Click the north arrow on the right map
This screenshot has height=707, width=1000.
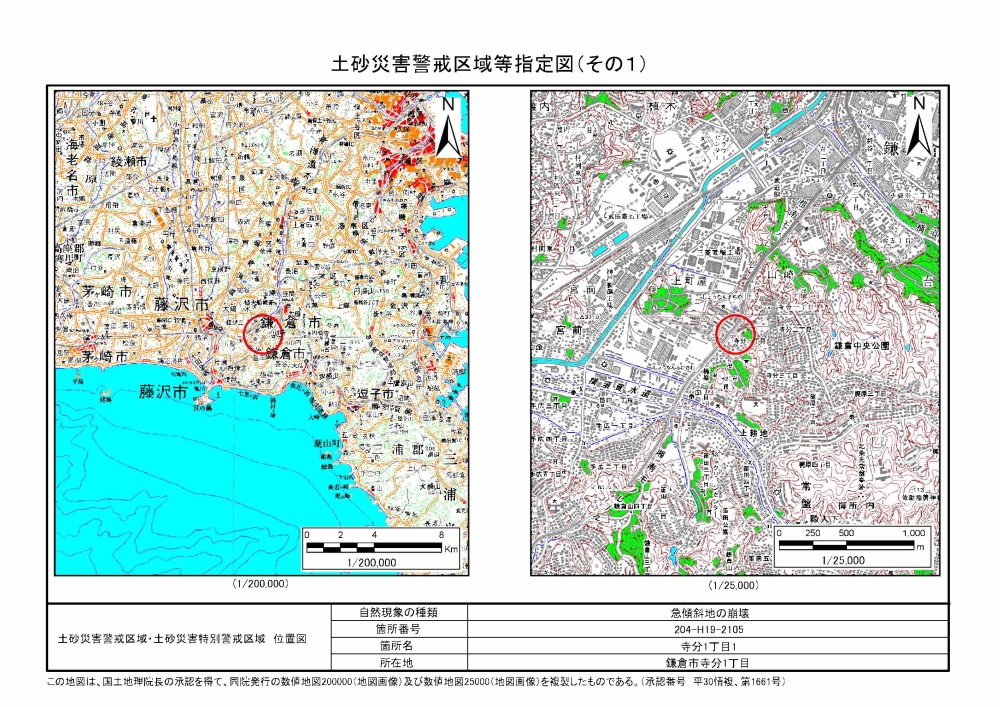point(918,125)
